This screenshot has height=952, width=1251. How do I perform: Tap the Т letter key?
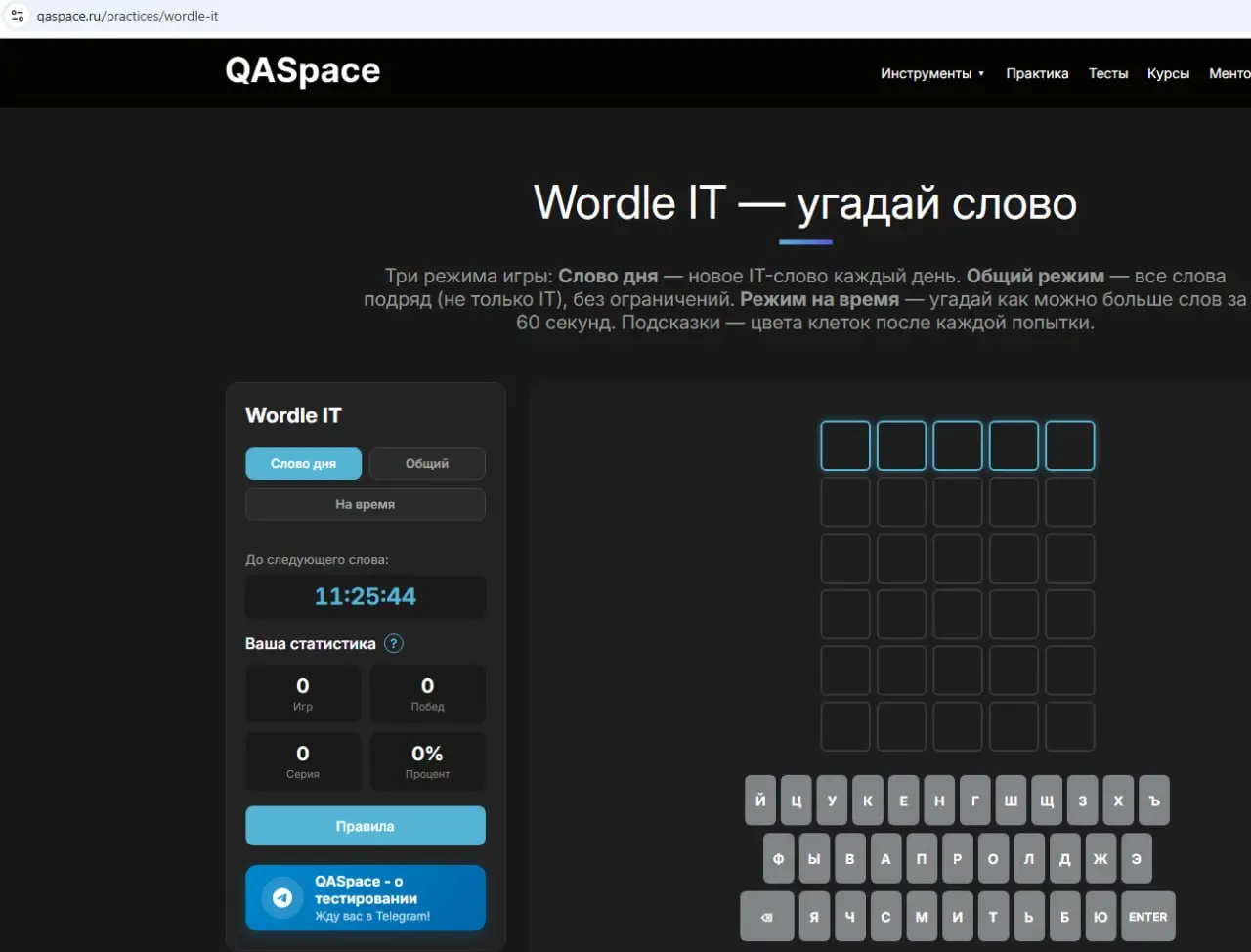(x=993, y=917)
